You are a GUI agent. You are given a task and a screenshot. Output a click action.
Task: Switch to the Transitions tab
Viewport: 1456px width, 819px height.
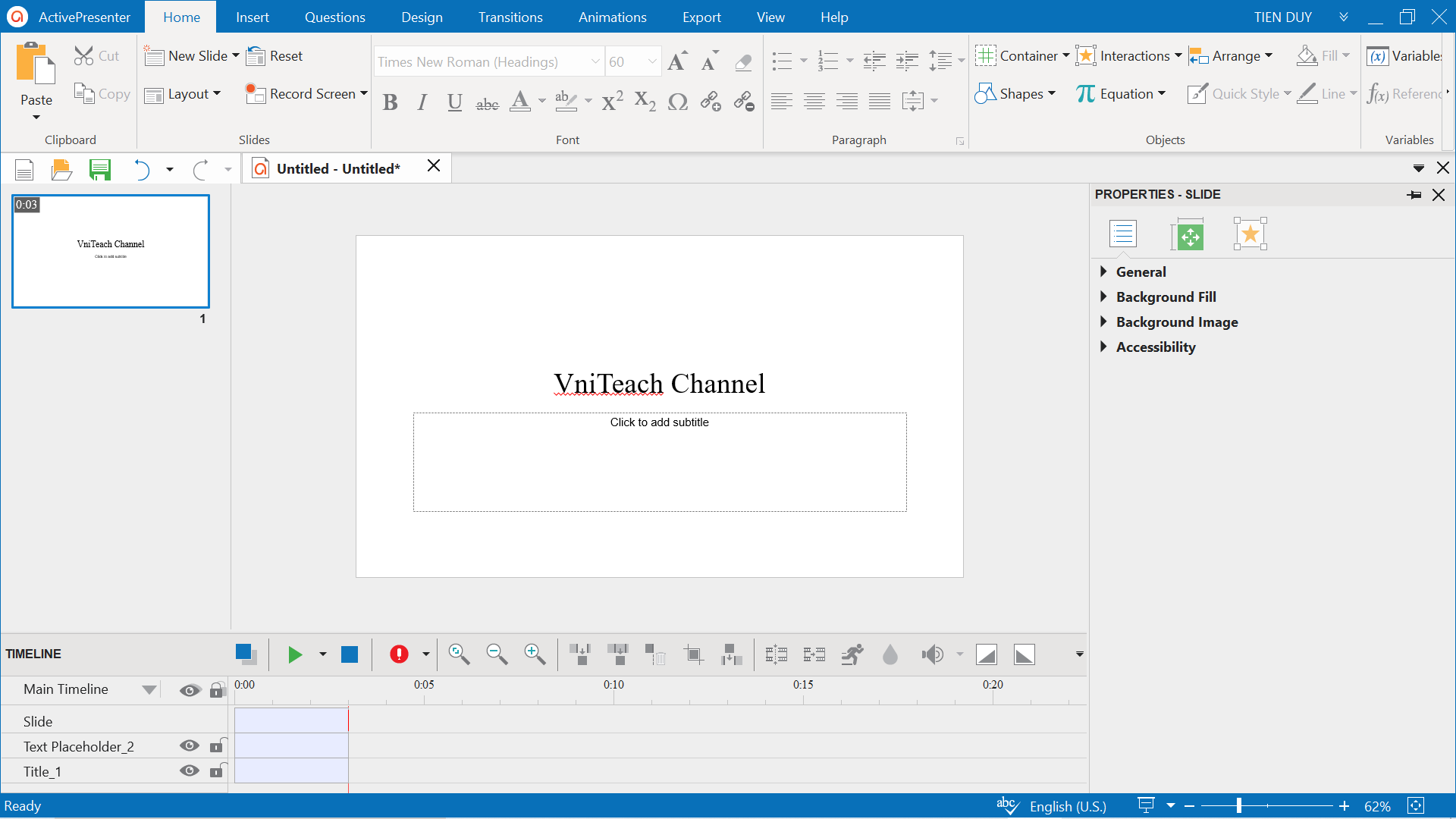click(510, 17)
